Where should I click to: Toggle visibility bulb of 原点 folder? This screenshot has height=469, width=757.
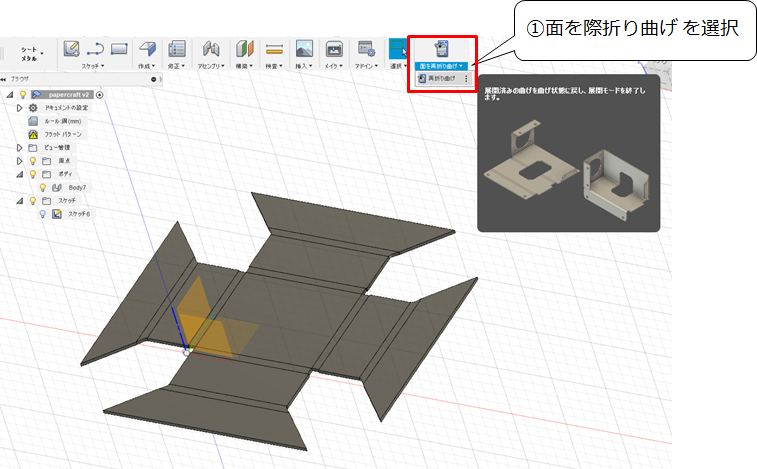pyautogui.click(x=33, y=161)
